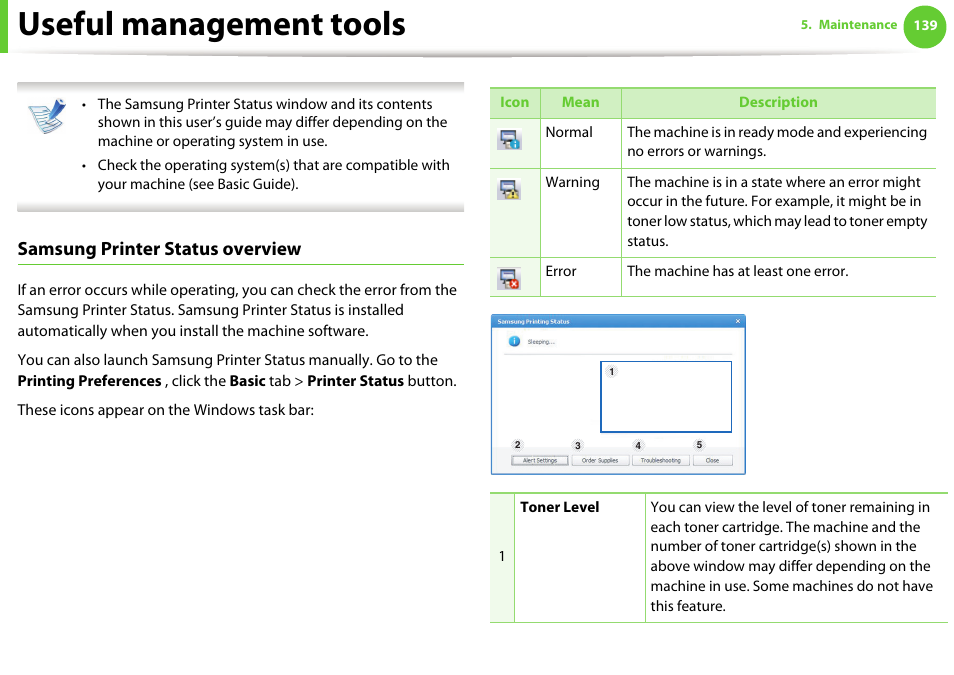
Task: Click the row number 1 cell beside Toner Level
Action: click(x=502, y=556)
